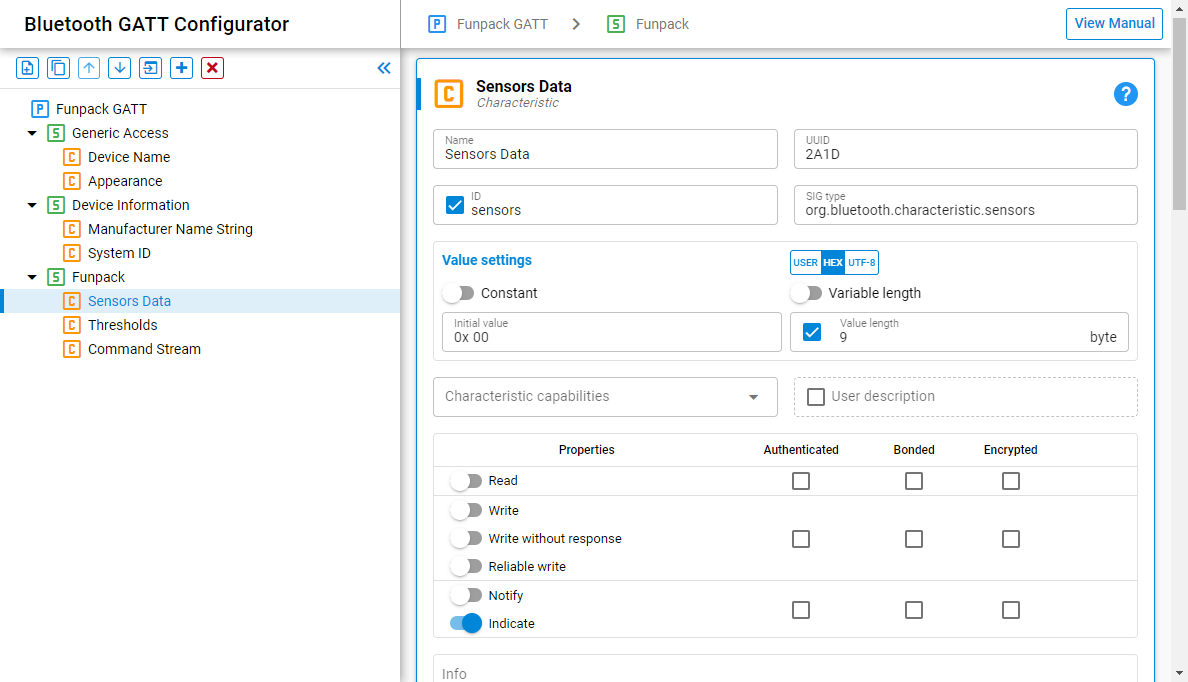The height and width of the screenshot is (682, 1188).
Task: Click the add new file icon
Action: pyautogui.click(x=28, y=68)
